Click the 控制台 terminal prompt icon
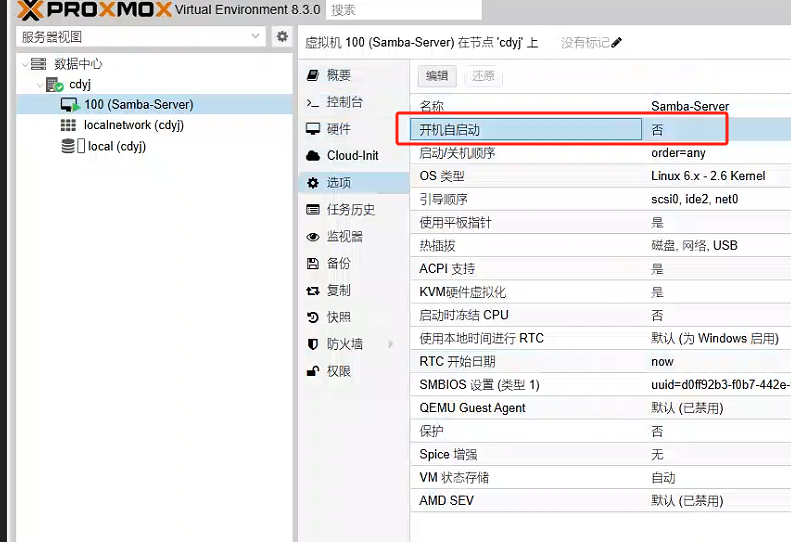This screenshot has height=542, width=791. click(313, 102)
